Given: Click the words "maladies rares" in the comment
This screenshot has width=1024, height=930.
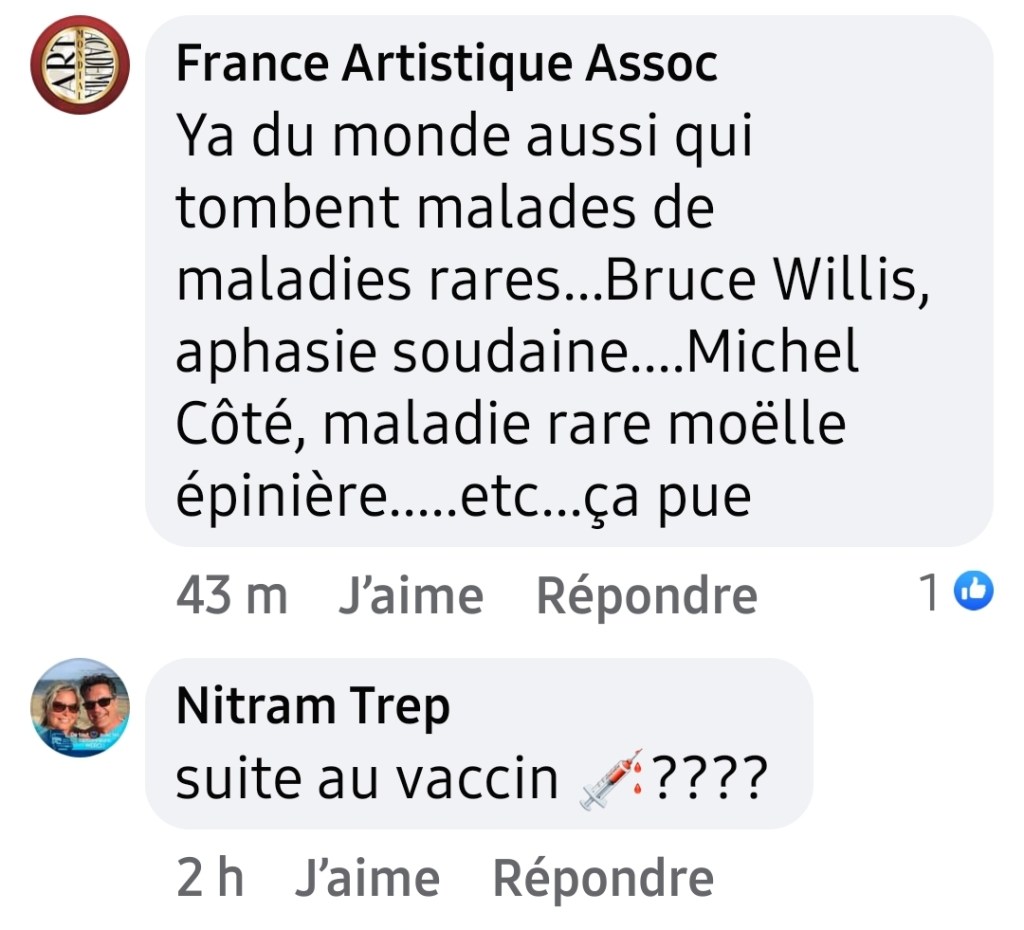Looking at the screenshot, I should click(x=368, y=282).
